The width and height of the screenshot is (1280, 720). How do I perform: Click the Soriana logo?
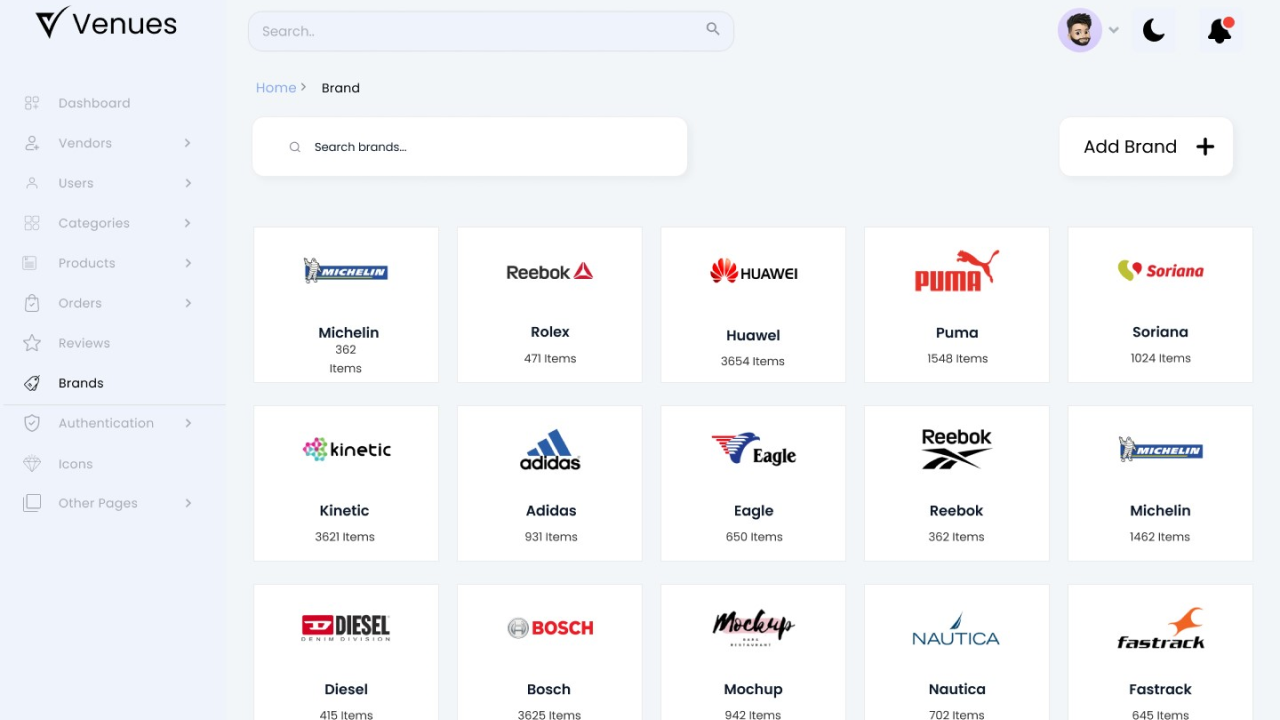(x=1160, y=270)
